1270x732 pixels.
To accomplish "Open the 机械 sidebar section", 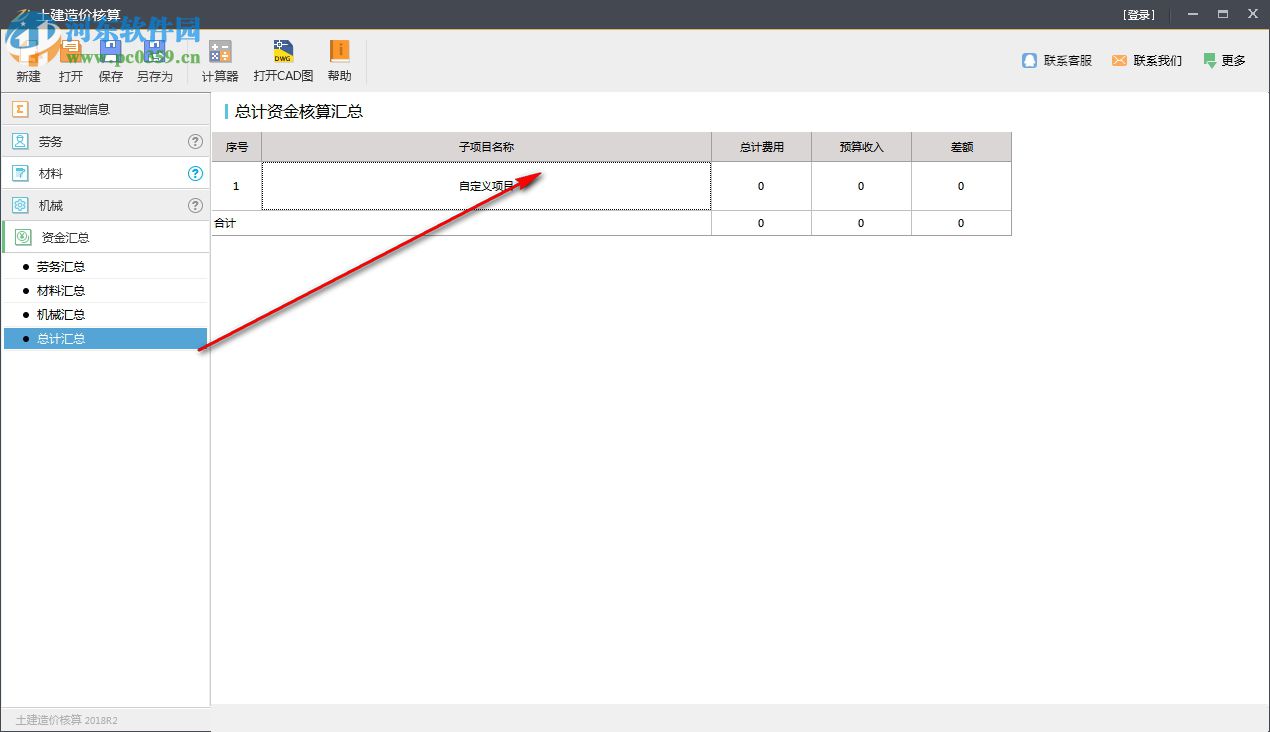I will click(x=105, y=205).
